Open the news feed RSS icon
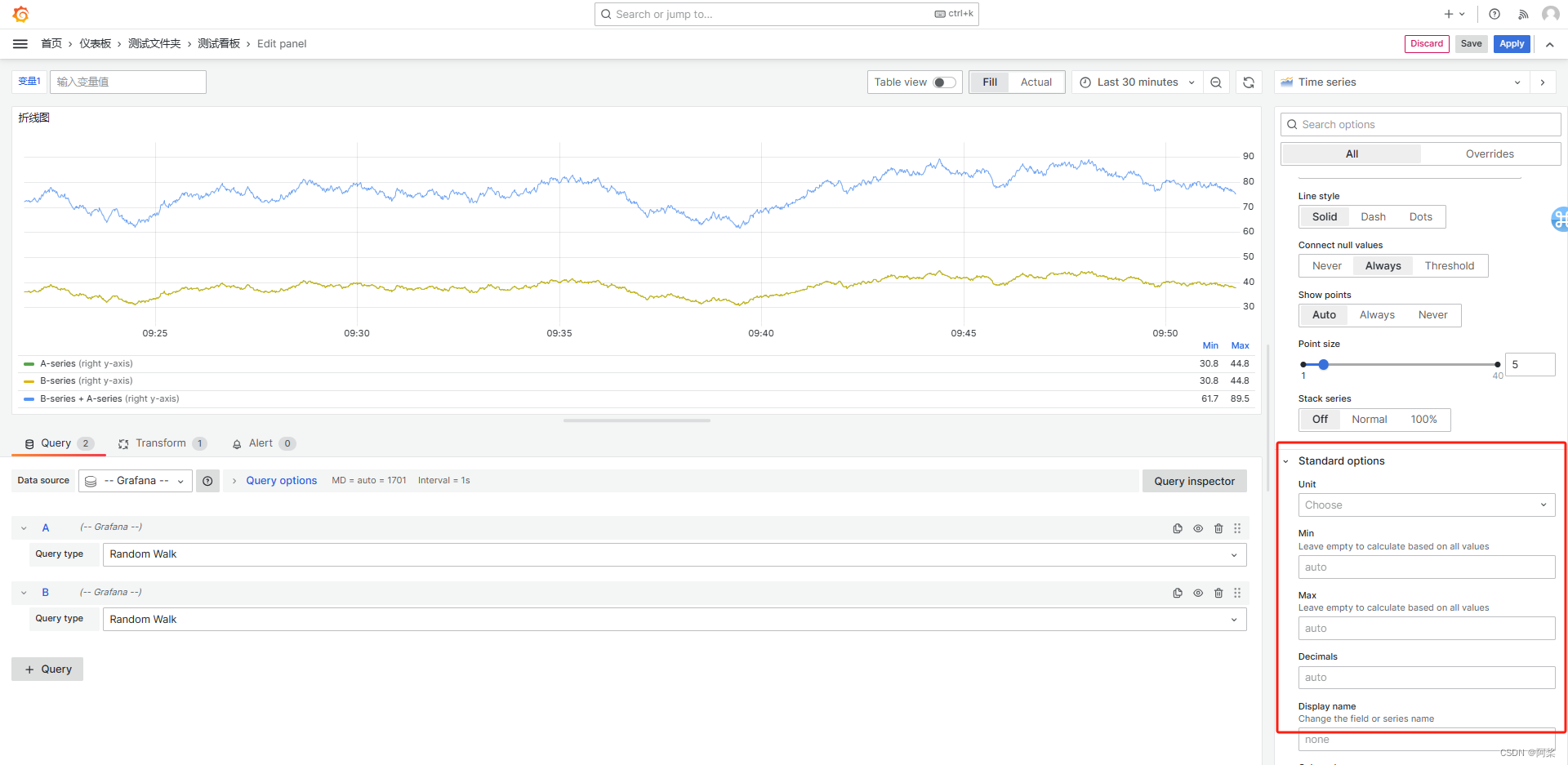Screen dimensions: 1568x765 pyautogui.click(x=1523, y=14)
